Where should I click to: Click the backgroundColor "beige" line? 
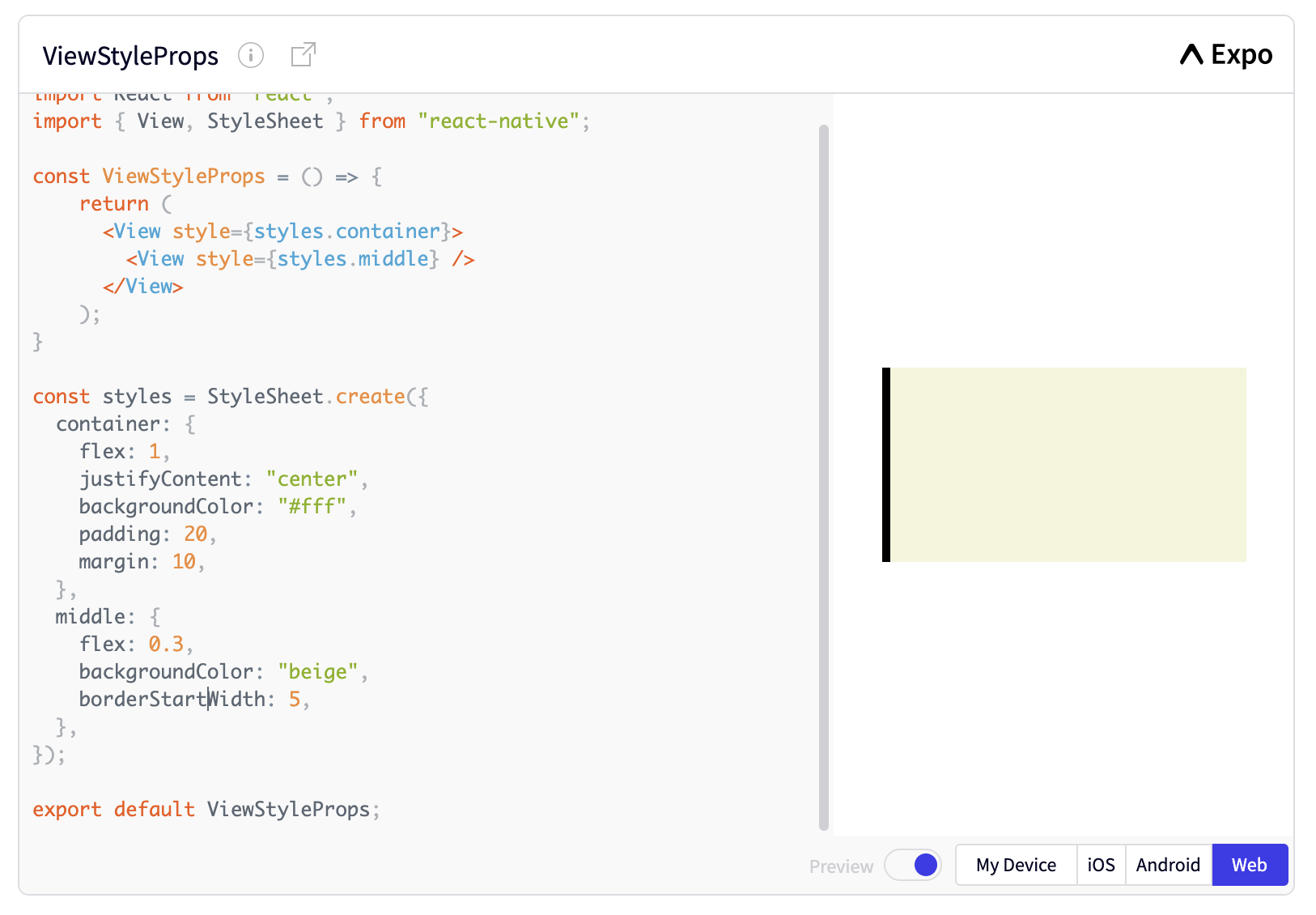[223, 671]
